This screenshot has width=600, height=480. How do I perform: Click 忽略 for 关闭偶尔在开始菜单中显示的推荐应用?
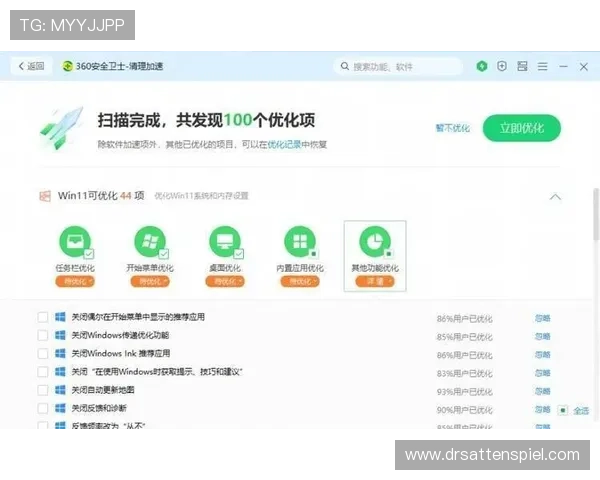(542, 318)
